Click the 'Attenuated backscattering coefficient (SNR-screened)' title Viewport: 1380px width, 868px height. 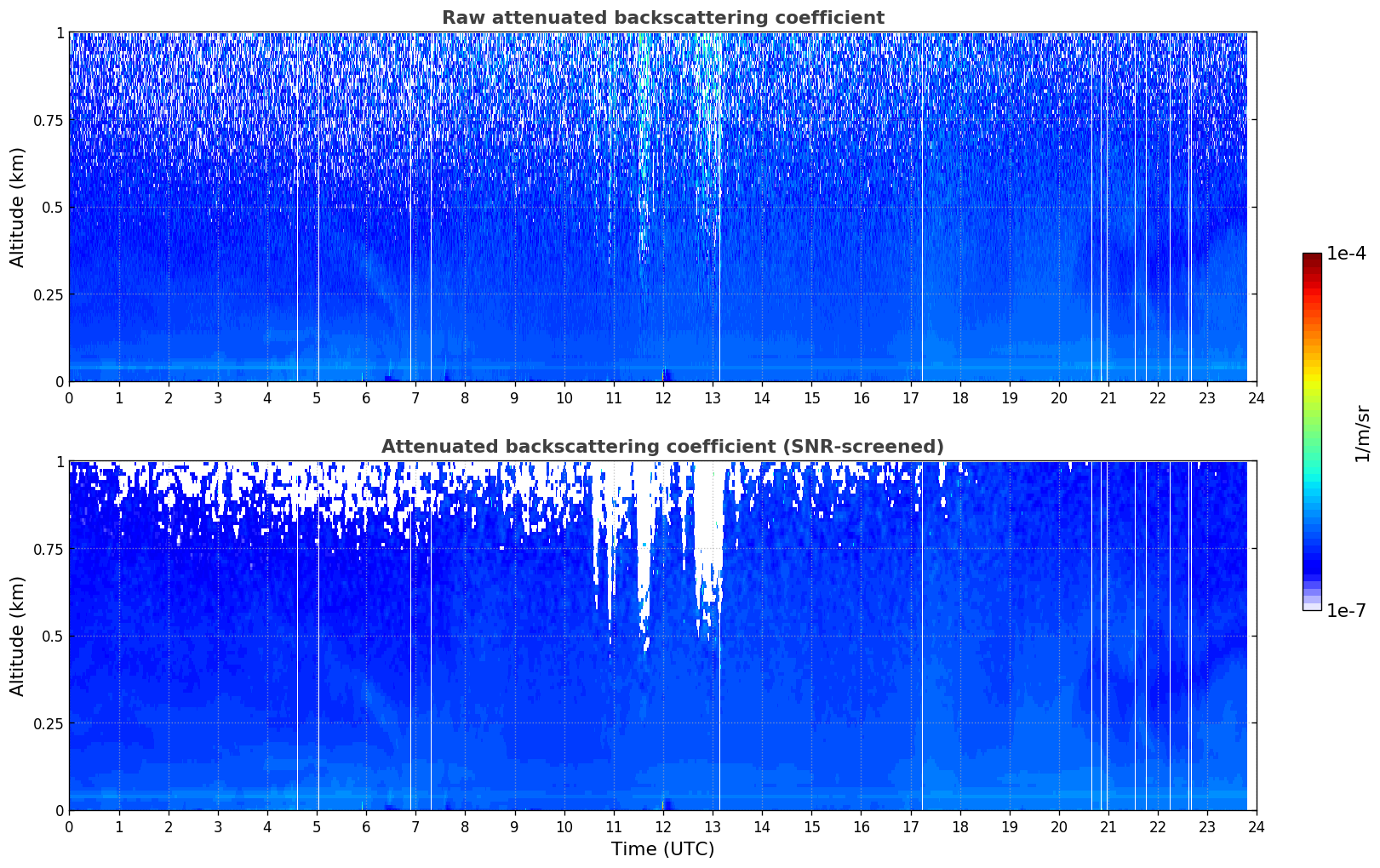662,447
